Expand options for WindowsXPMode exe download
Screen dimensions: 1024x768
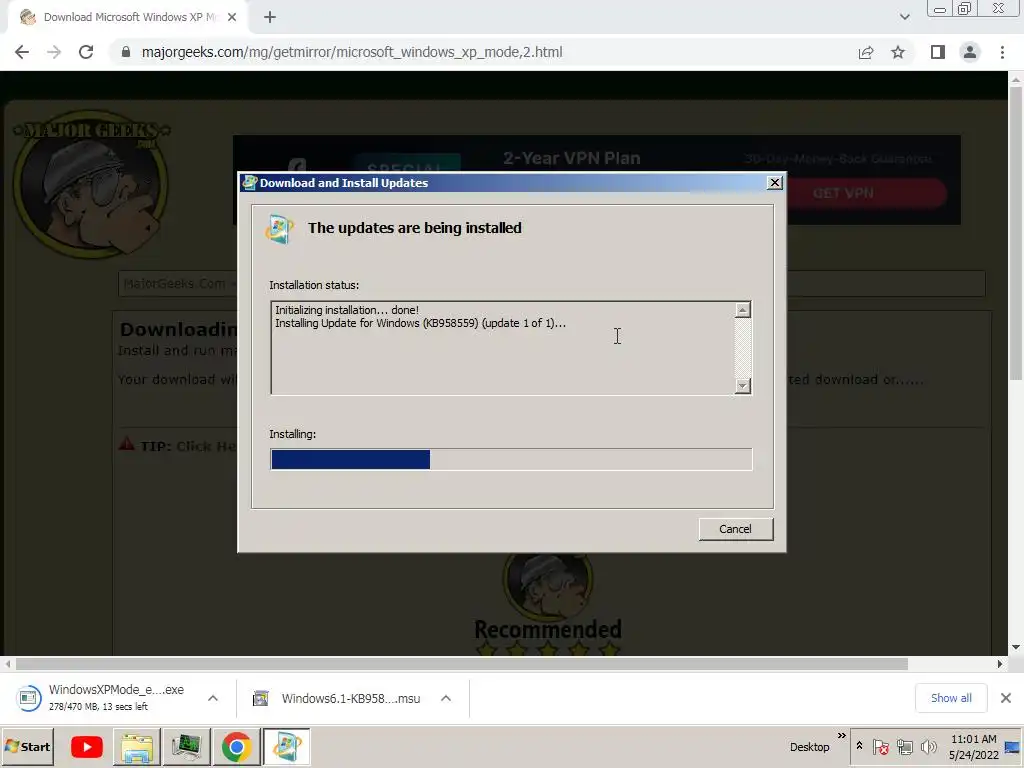click(213, 698)
